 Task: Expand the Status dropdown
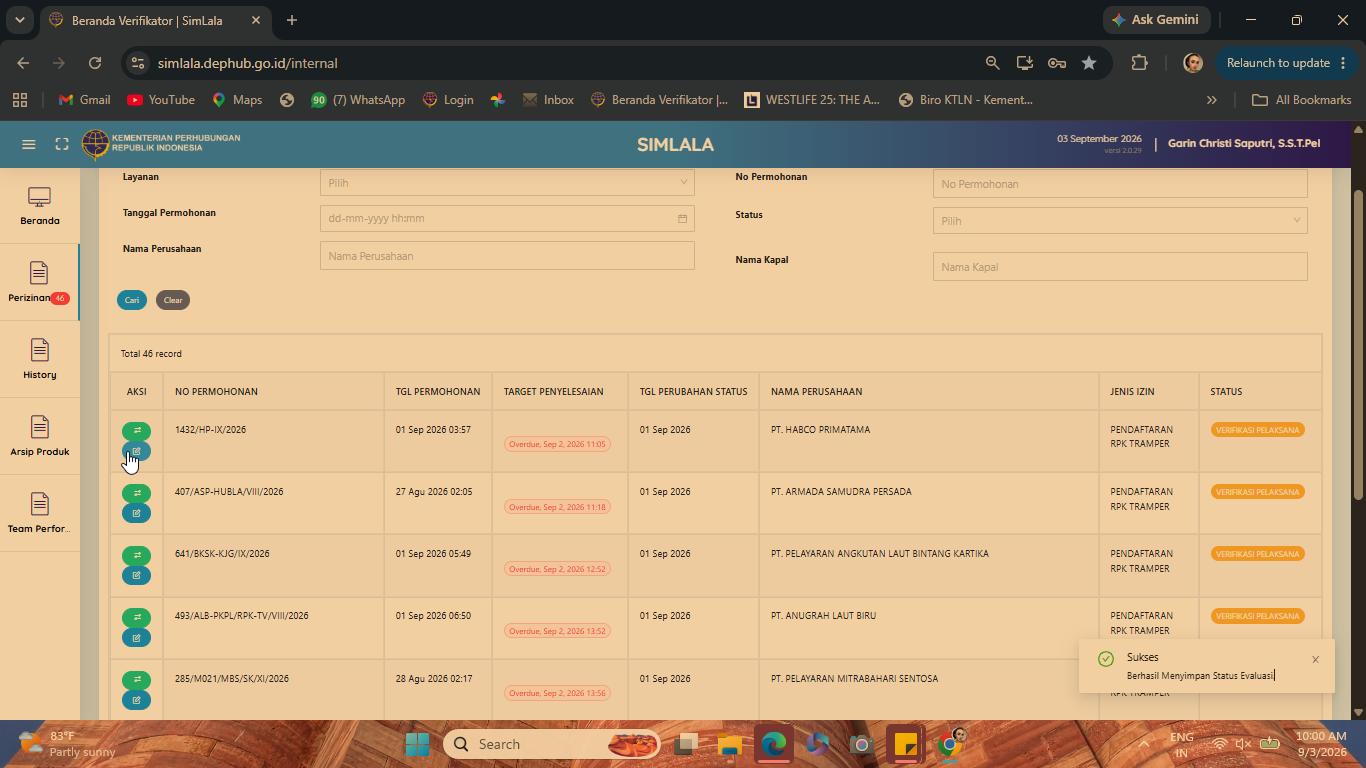pos(1120,221)
